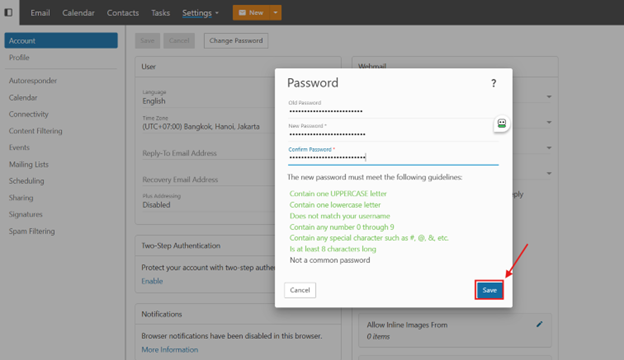Click the orange New button
Screen dimensions: 624x360
pyautogui.click(x=251, y=13)
